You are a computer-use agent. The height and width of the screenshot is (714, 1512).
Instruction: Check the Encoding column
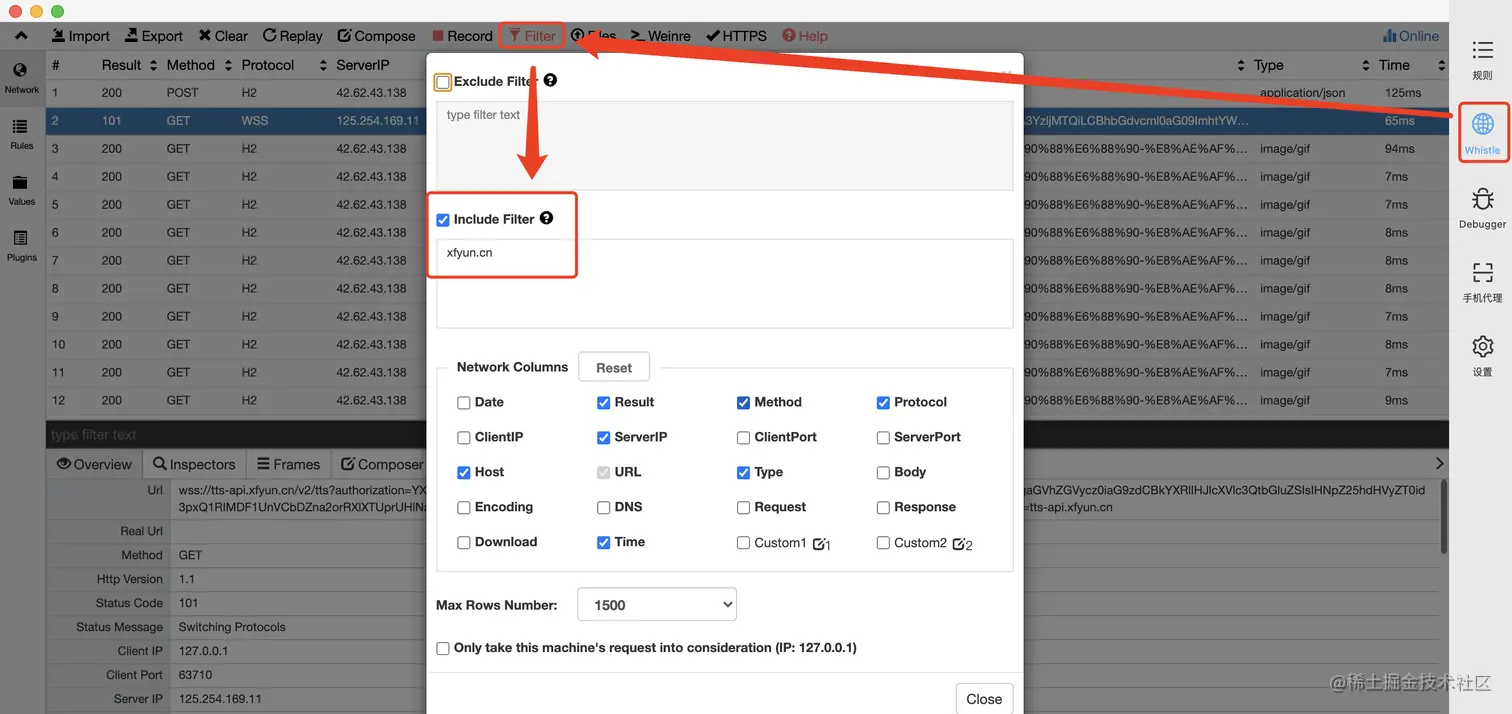(464, 508)
